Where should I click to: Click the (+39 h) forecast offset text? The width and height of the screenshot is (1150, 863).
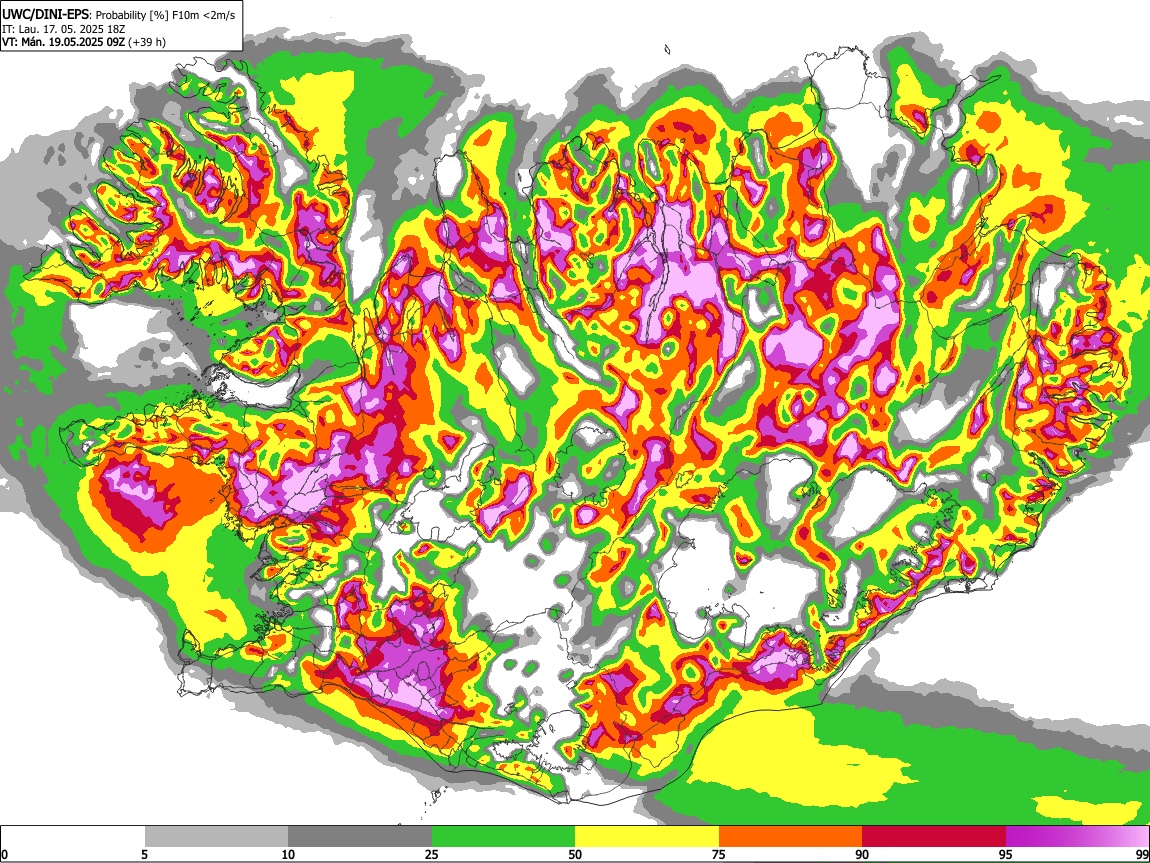point(147,43)
